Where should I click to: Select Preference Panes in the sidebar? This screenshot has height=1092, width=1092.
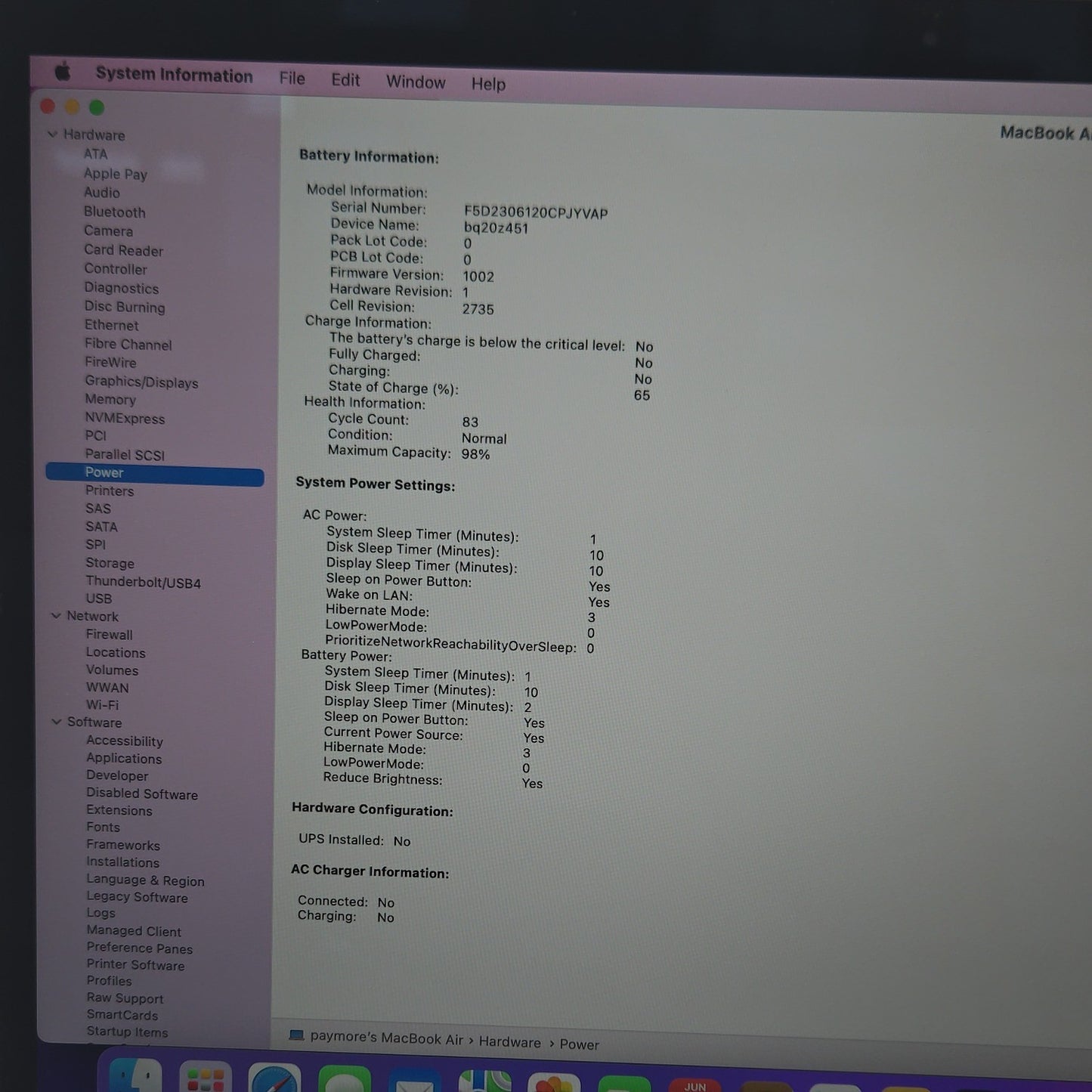click(x=139, y=948)
